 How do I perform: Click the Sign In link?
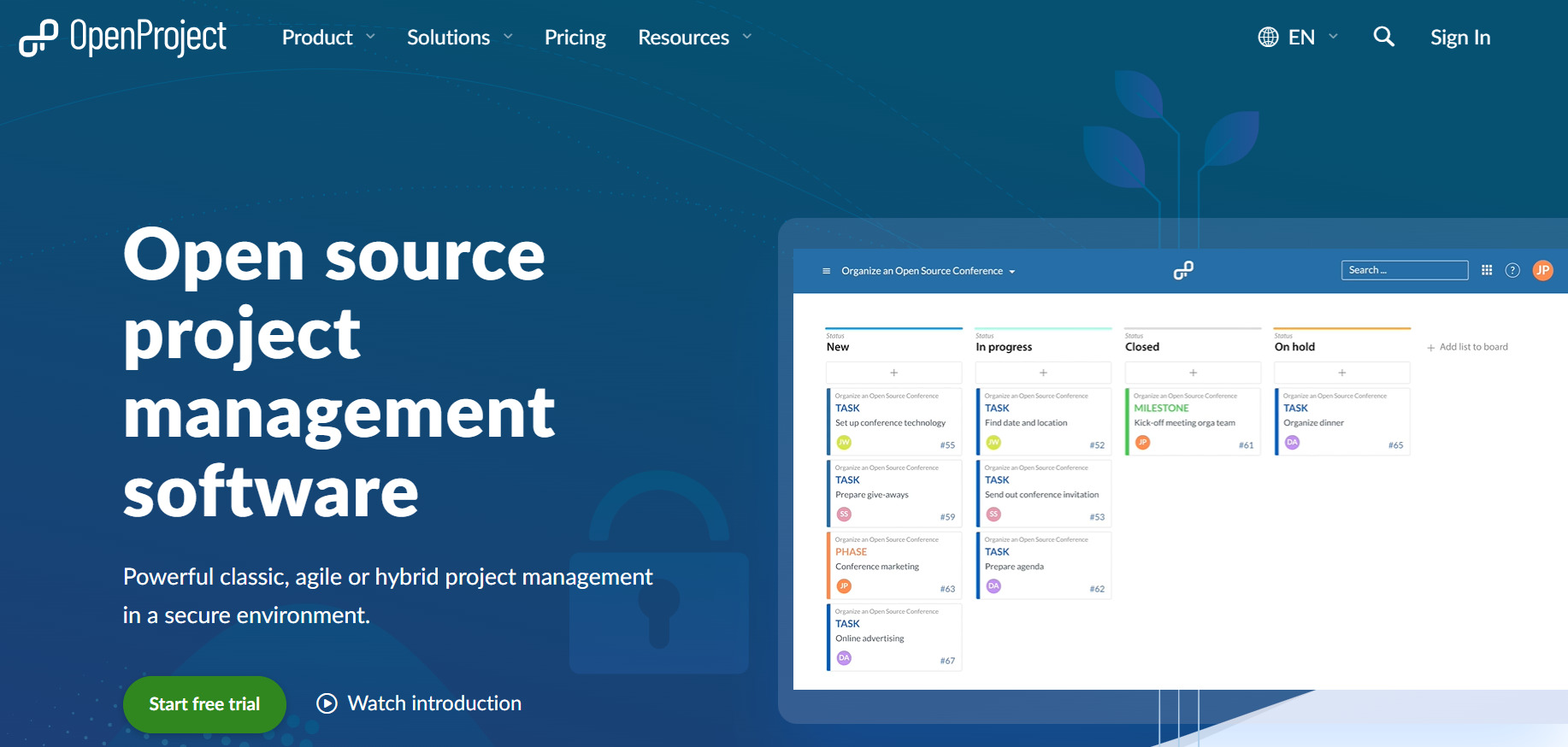tap(1459, 38)
